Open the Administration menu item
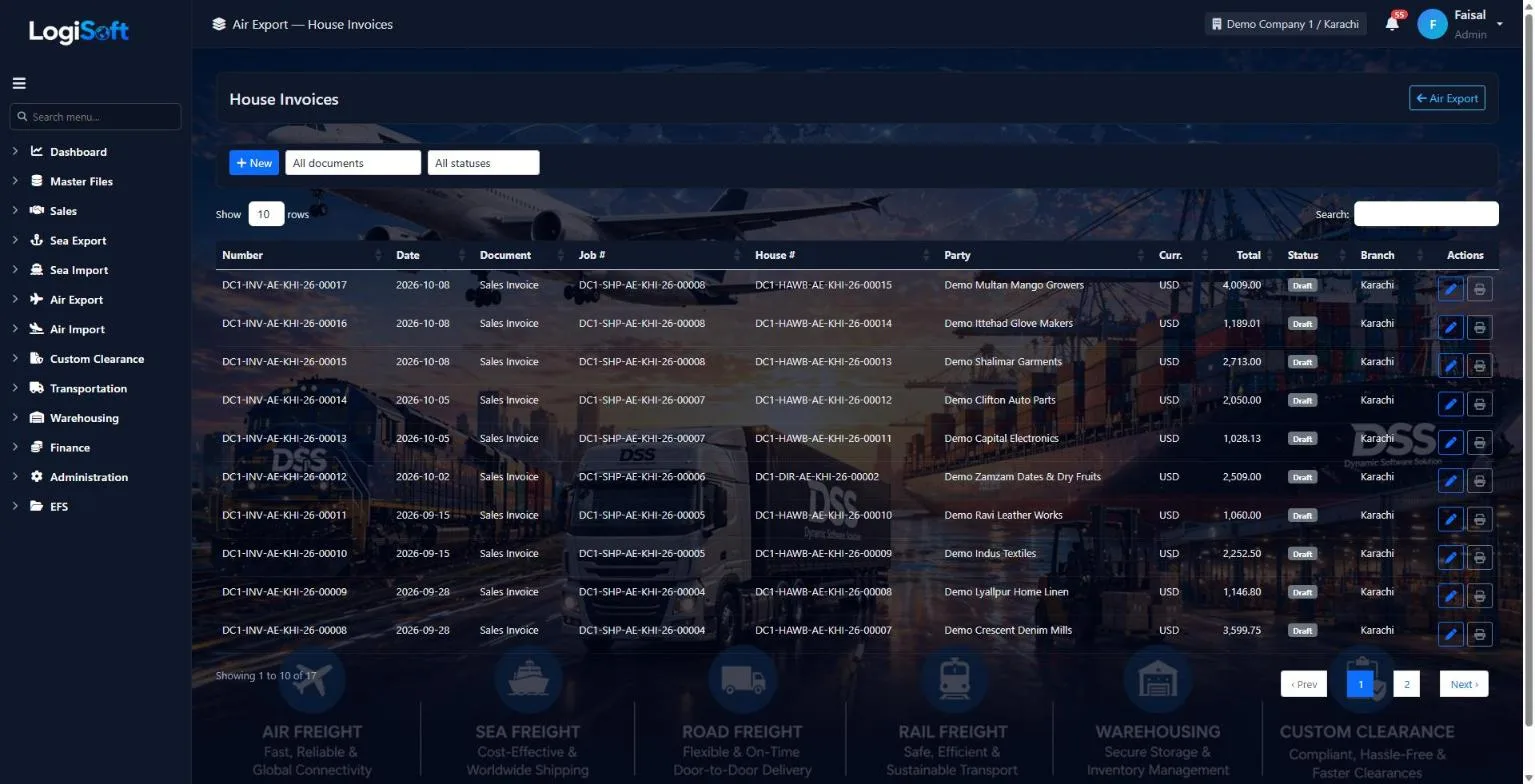The image size is (1535, 784). (89, 477)
